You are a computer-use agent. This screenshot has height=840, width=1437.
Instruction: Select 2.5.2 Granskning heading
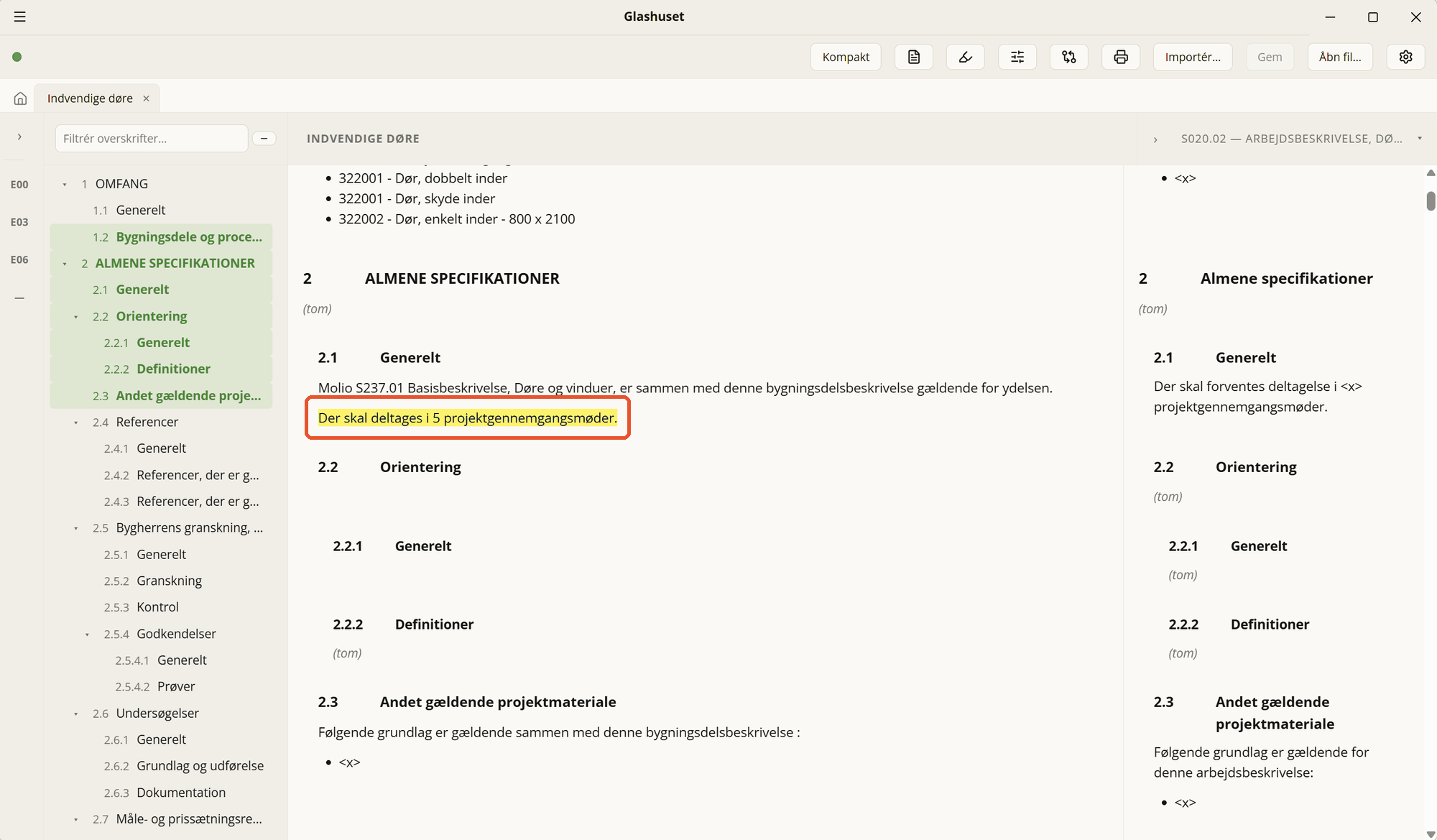pos(161,581)
